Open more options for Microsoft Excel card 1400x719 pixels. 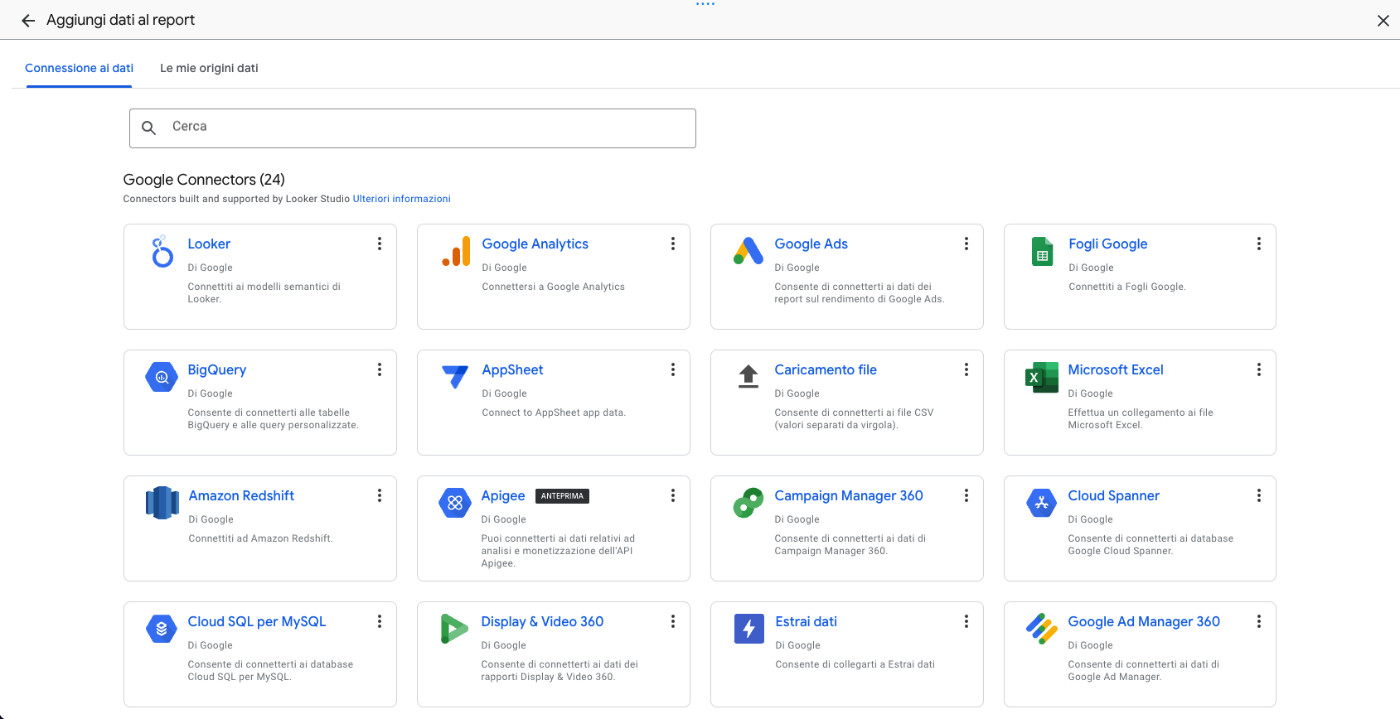1259,370
